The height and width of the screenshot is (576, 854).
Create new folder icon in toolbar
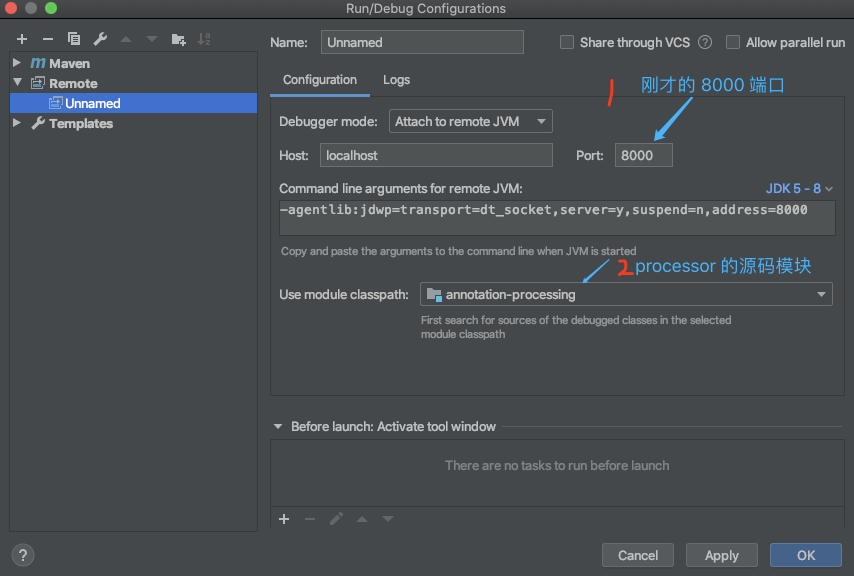(x=178, y=39)
